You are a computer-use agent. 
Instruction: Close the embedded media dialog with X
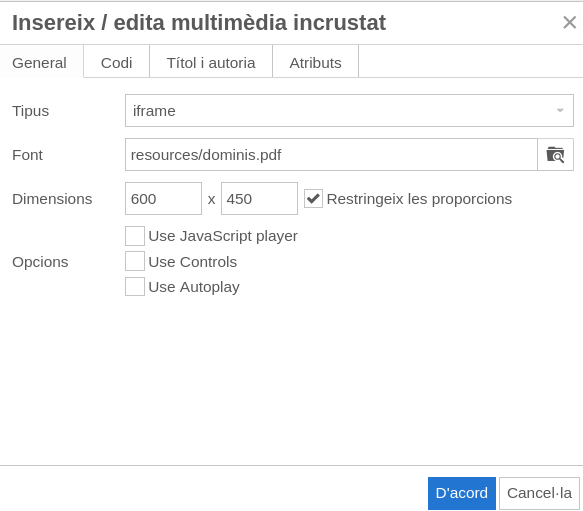pos(569,22)
